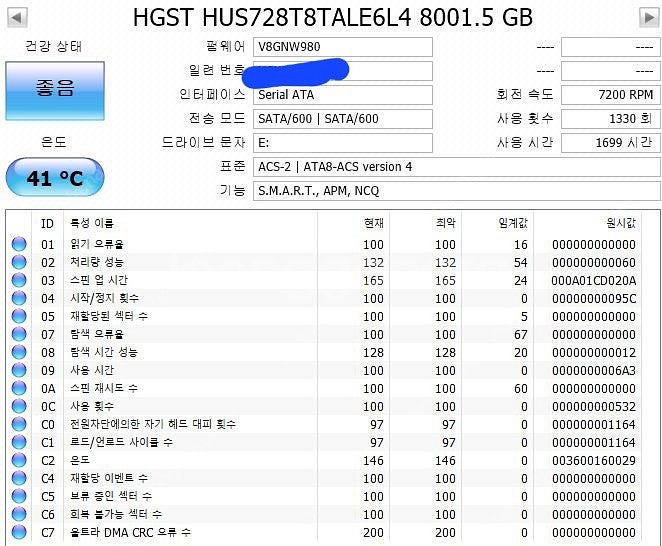Select the firmware field V8GNW980

343,47
